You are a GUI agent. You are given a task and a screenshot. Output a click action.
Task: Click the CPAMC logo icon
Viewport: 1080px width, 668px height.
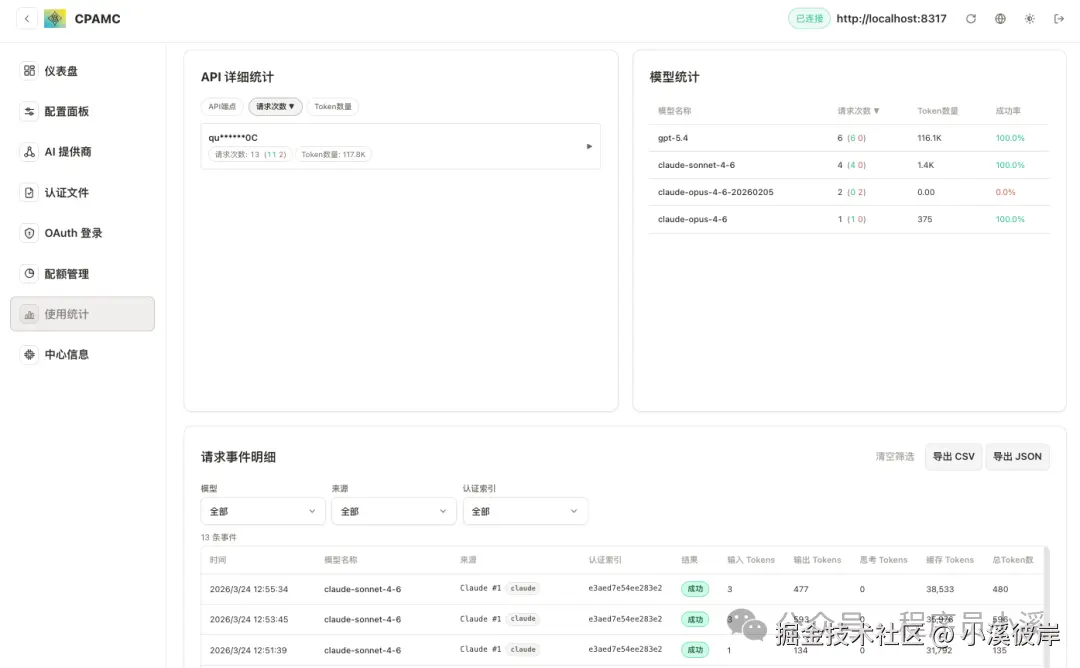pyautogui.click(x=55, y=19)
